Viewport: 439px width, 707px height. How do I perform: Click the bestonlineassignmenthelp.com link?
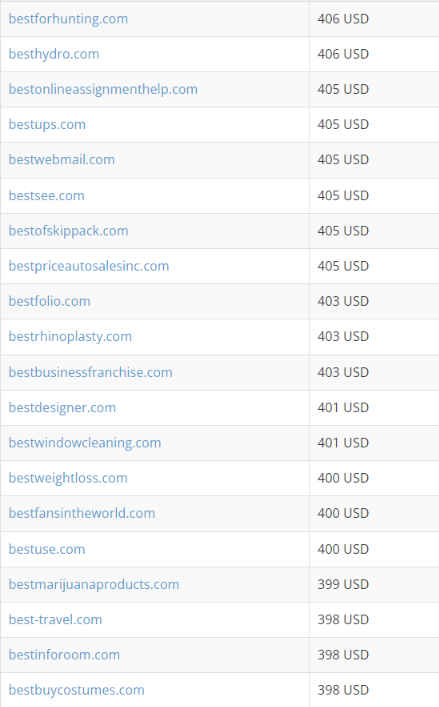(103, 90)
